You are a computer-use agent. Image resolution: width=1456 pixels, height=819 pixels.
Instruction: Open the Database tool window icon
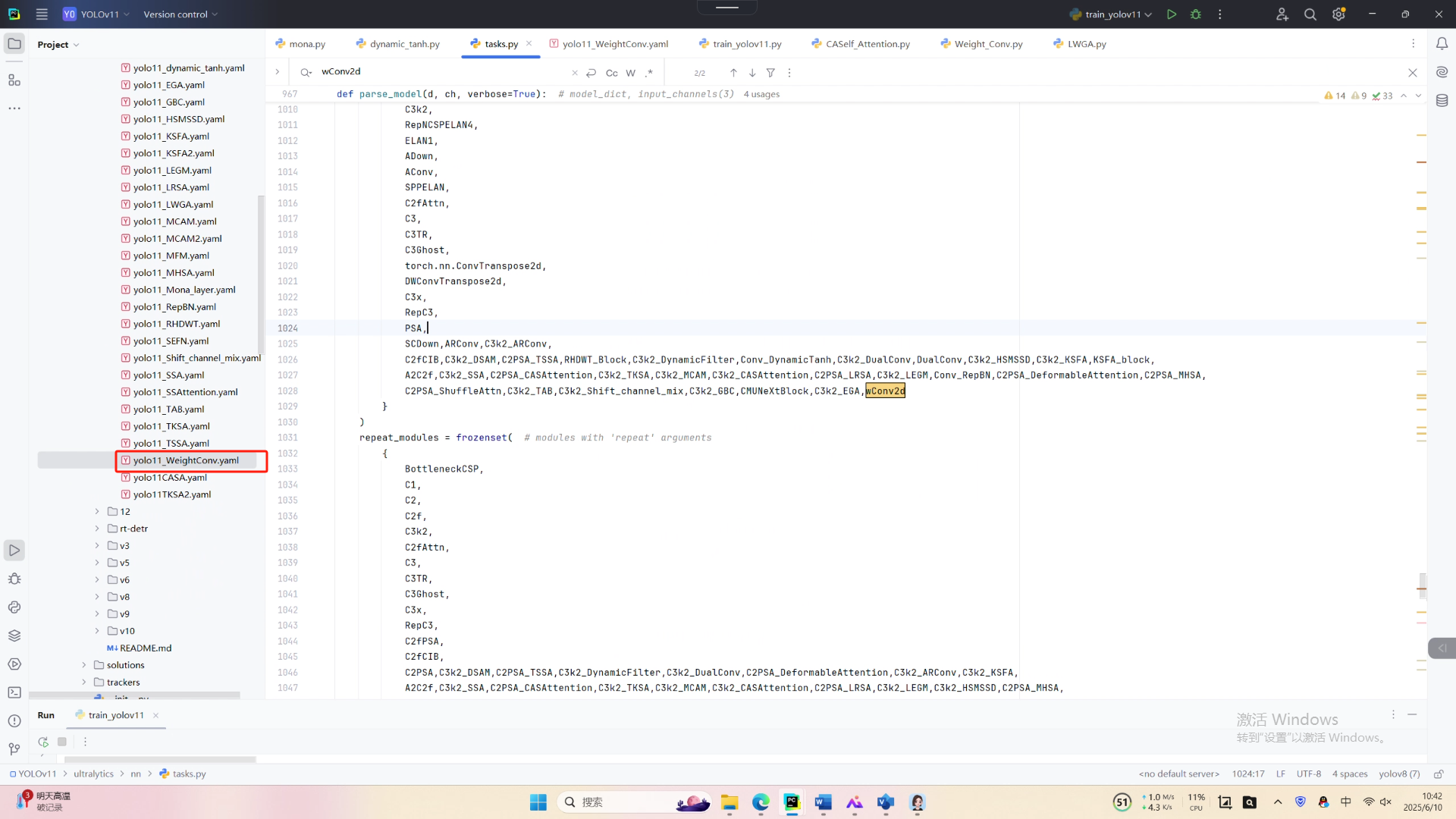coord(1442,100)
